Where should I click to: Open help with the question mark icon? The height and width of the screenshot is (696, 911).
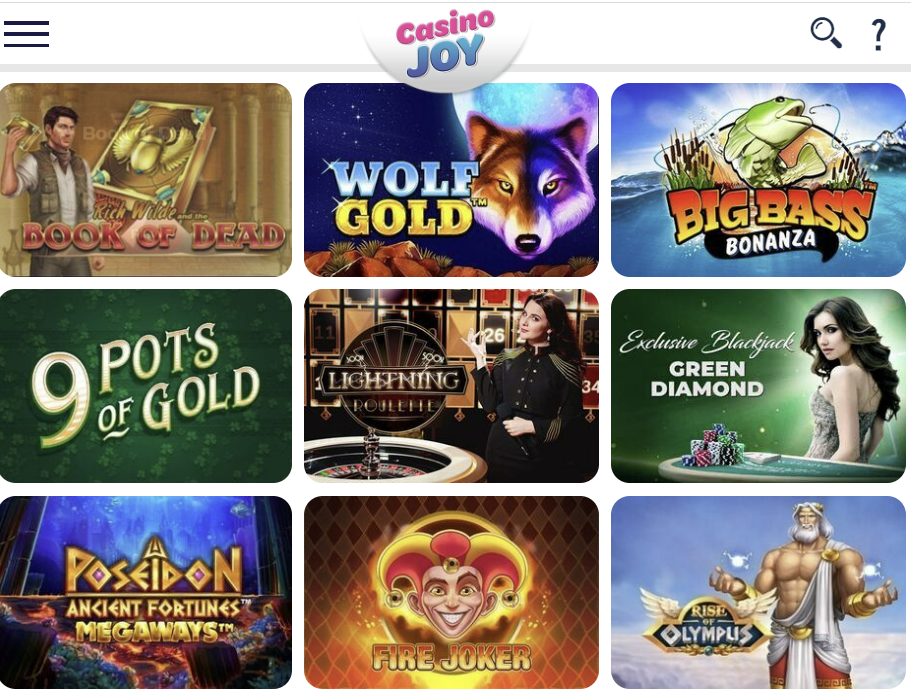(x=878, y=34)
